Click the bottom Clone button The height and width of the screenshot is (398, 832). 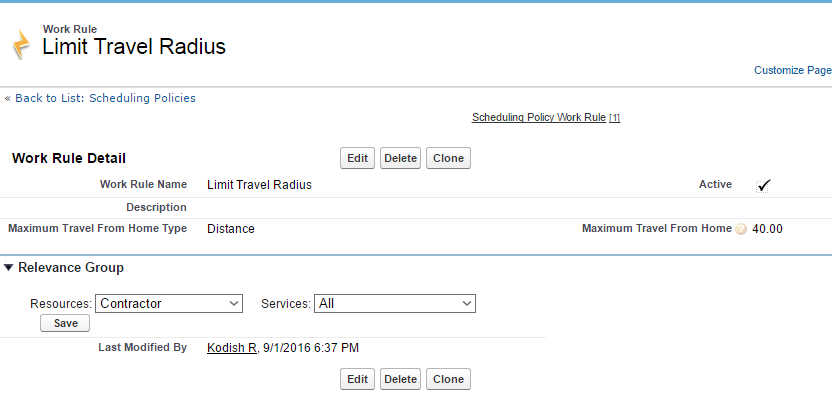pyautogui.click(x=448, y=379)
